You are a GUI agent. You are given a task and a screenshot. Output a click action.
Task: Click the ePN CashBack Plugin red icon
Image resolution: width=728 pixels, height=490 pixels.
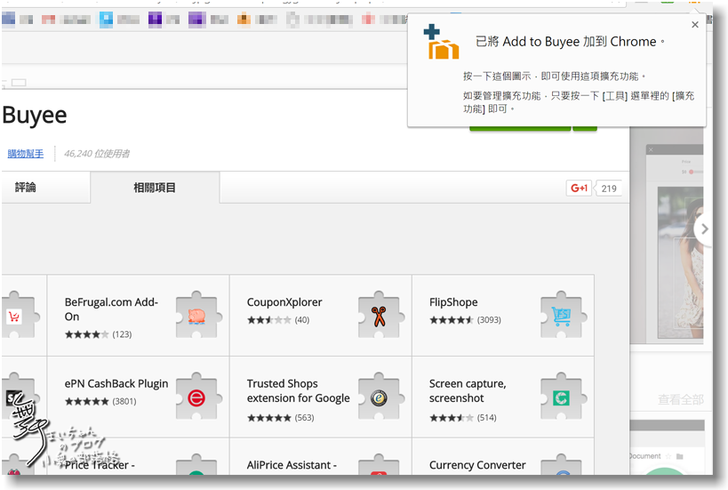(196, 397)
